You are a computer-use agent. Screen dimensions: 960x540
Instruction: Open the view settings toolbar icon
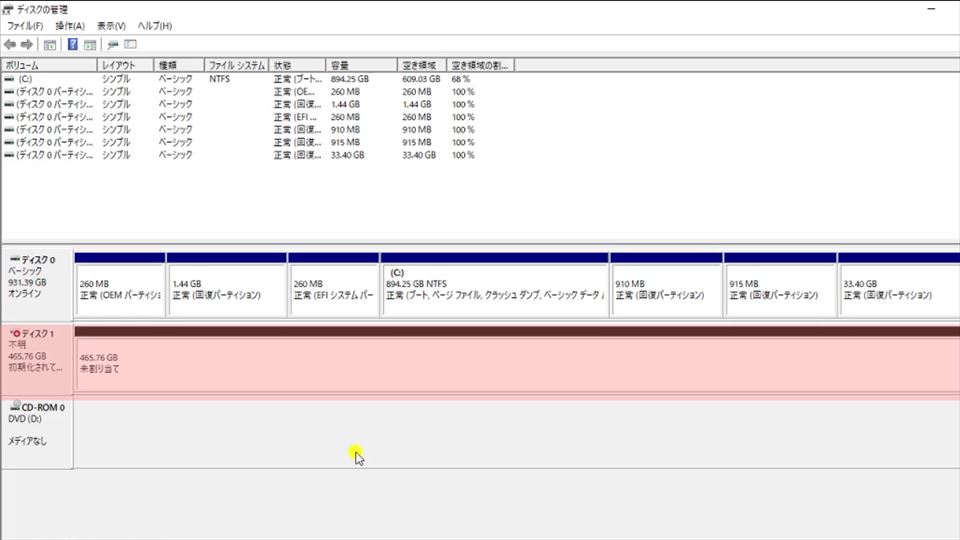click(130, 45)
